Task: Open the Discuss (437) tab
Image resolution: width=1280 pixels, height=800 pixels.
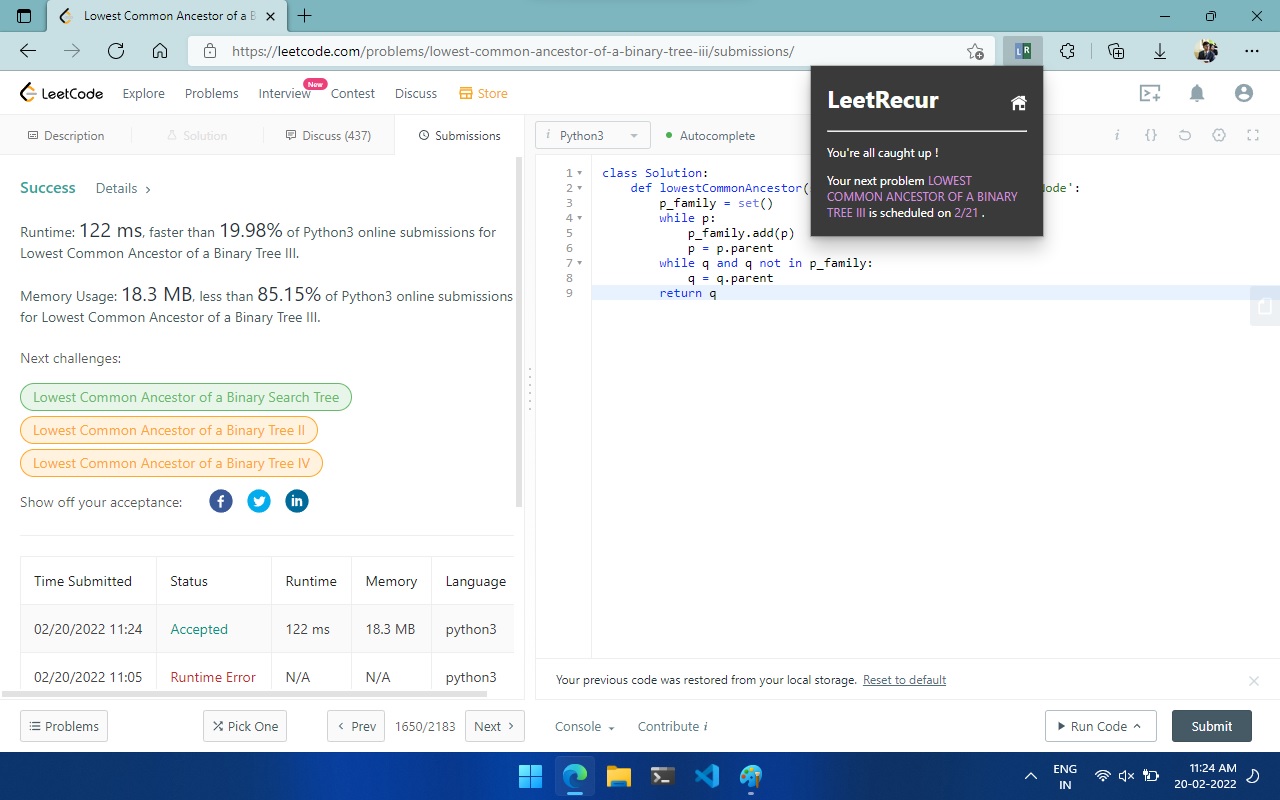Action: [x=328, y=136]
